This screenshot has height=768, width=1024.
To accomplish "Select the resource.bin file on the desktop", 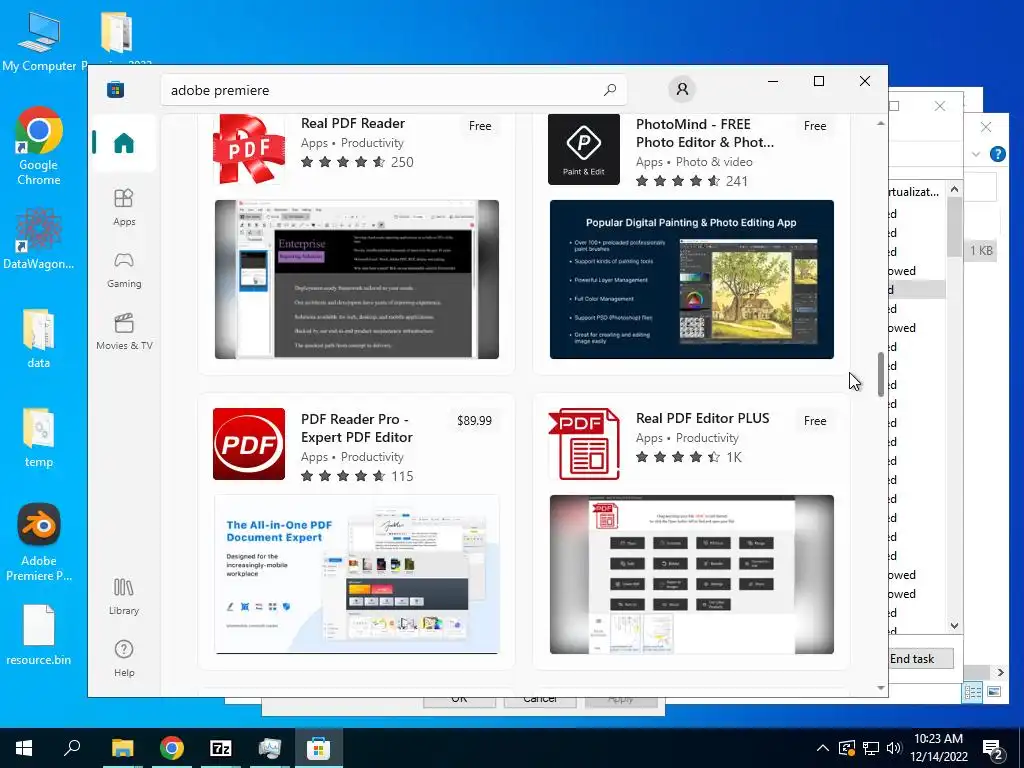I will (x=39, y=635).
